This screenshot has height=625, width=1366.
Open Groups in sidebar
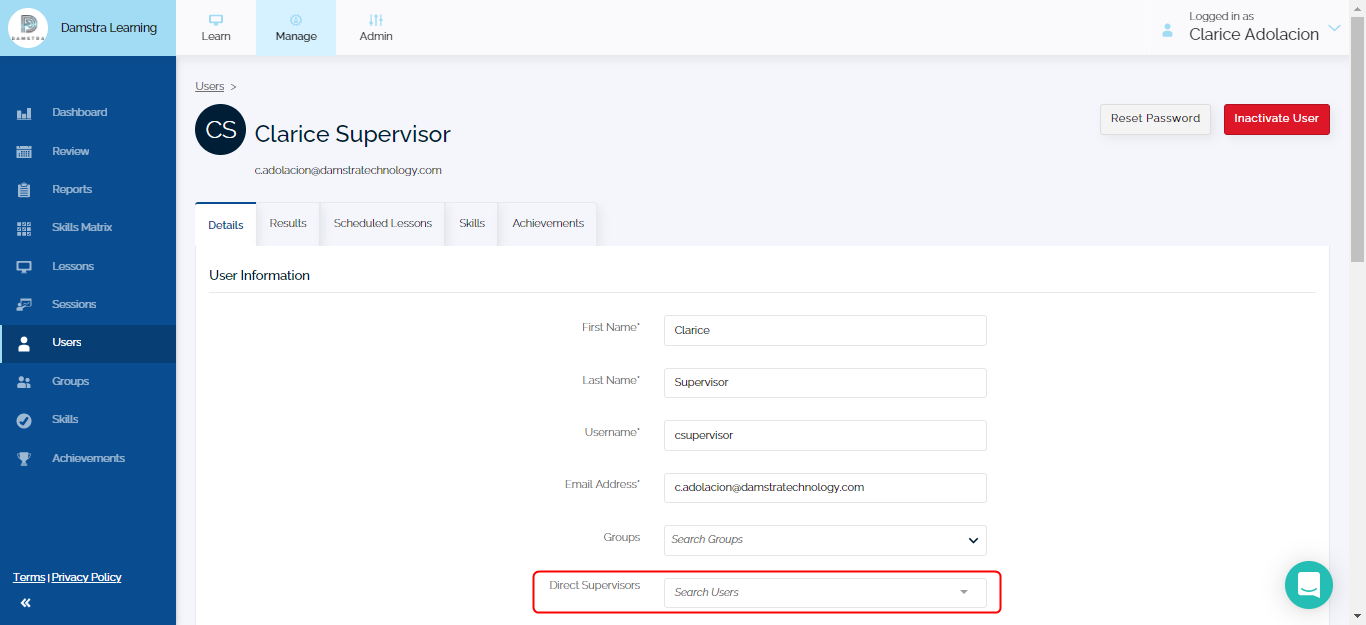88,382
